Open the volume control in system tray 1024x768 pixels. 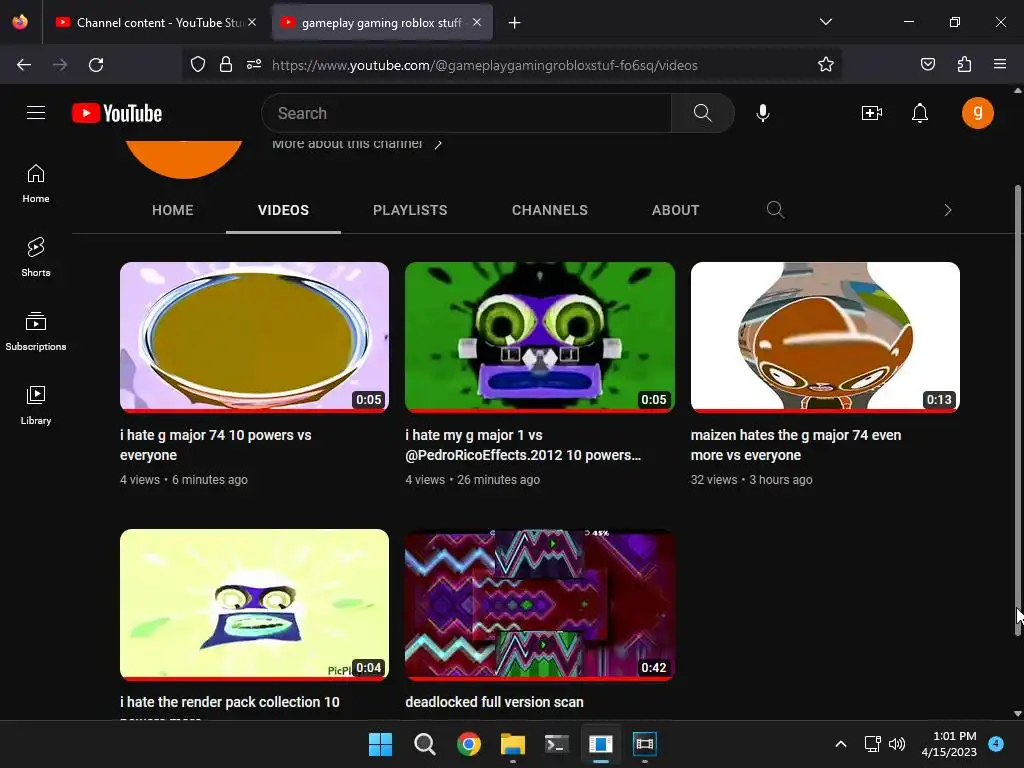897,744
